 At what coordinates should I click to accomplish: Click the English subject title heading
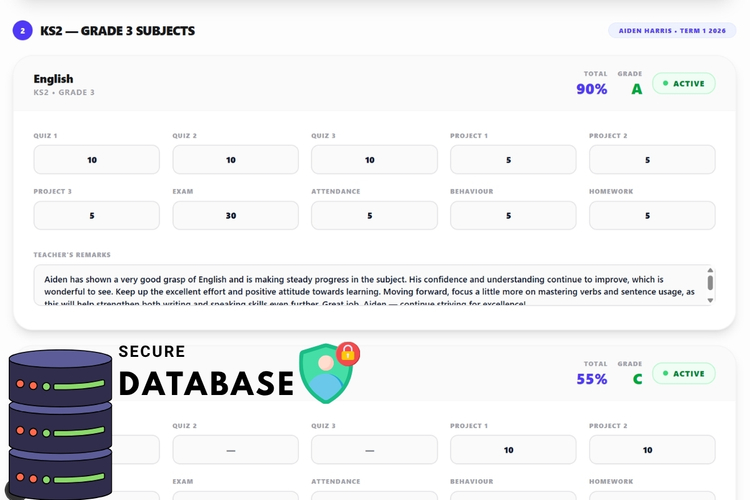pos(53,78)
